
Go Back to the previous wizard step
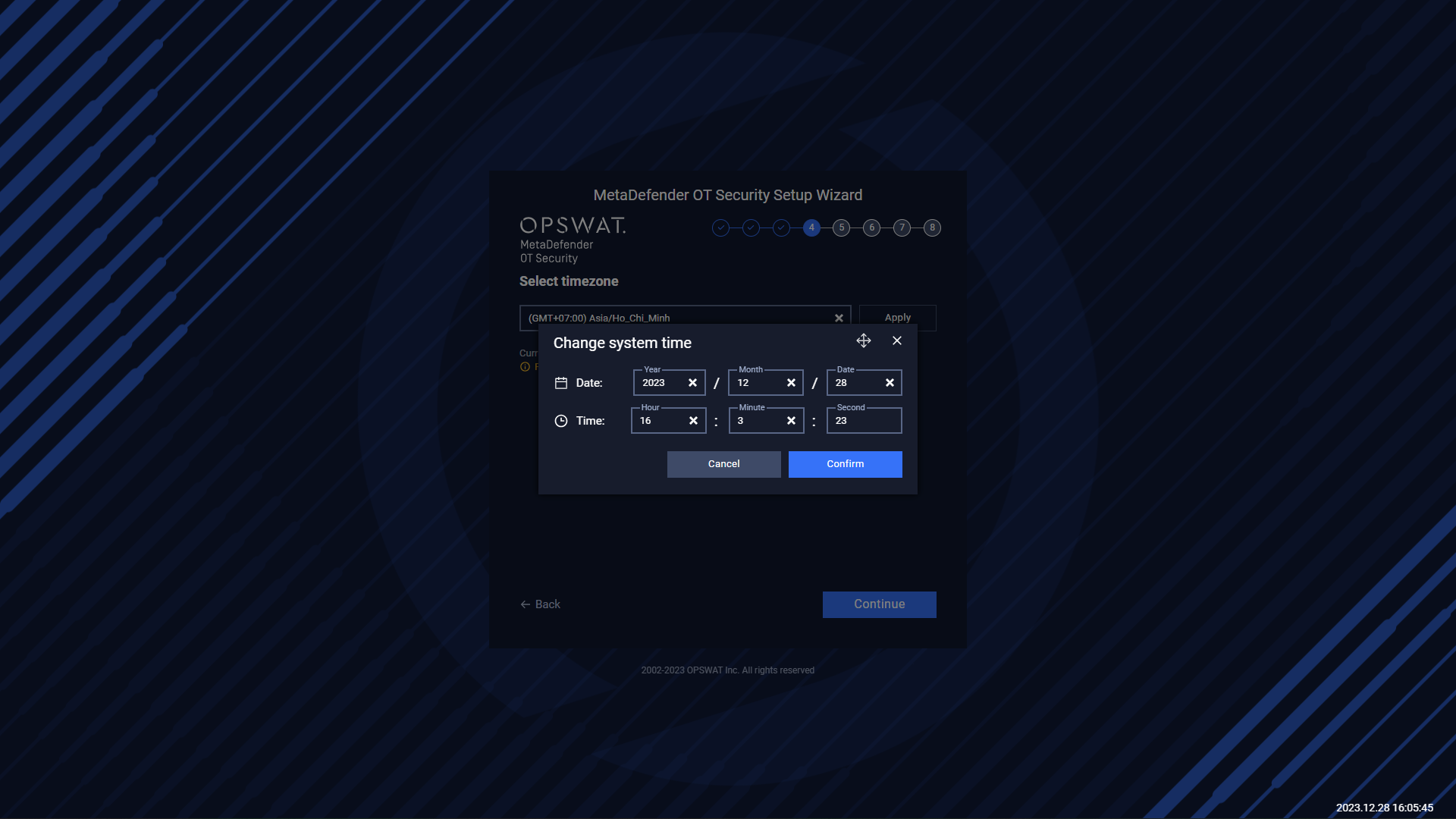pyautogui.click(x=541, y=604)
